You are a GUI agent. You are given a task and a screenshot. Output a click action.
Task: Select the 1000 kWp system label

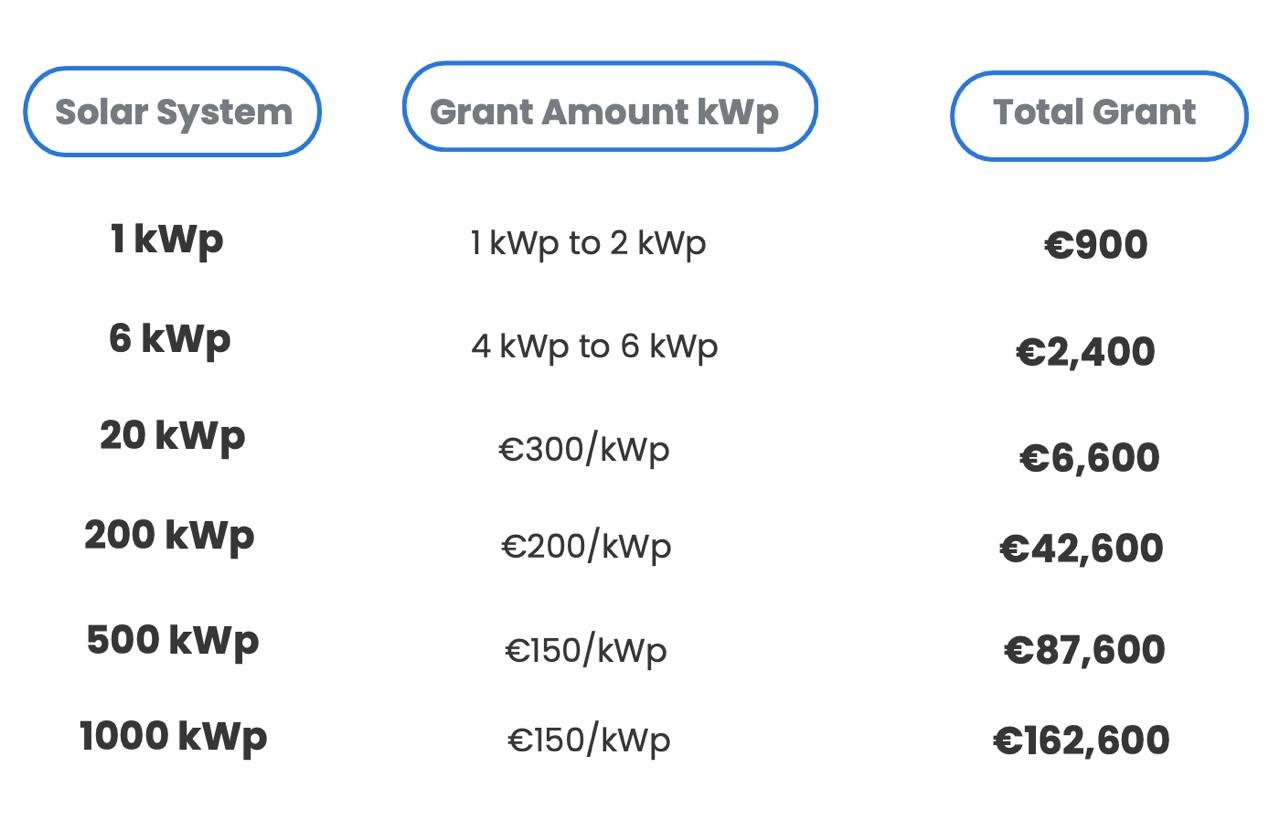tap(173, 737)
